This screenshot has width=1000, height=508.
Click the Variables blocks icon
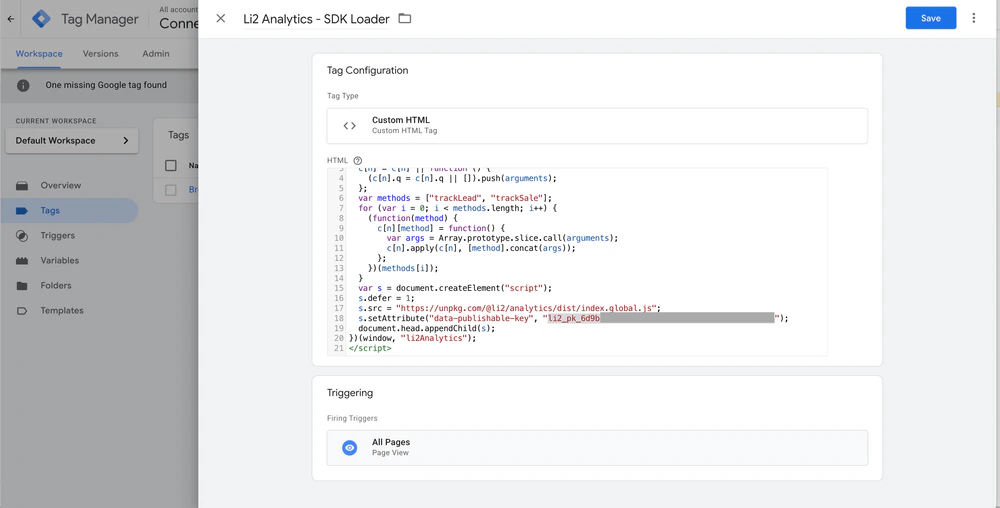tap(22, 261)
